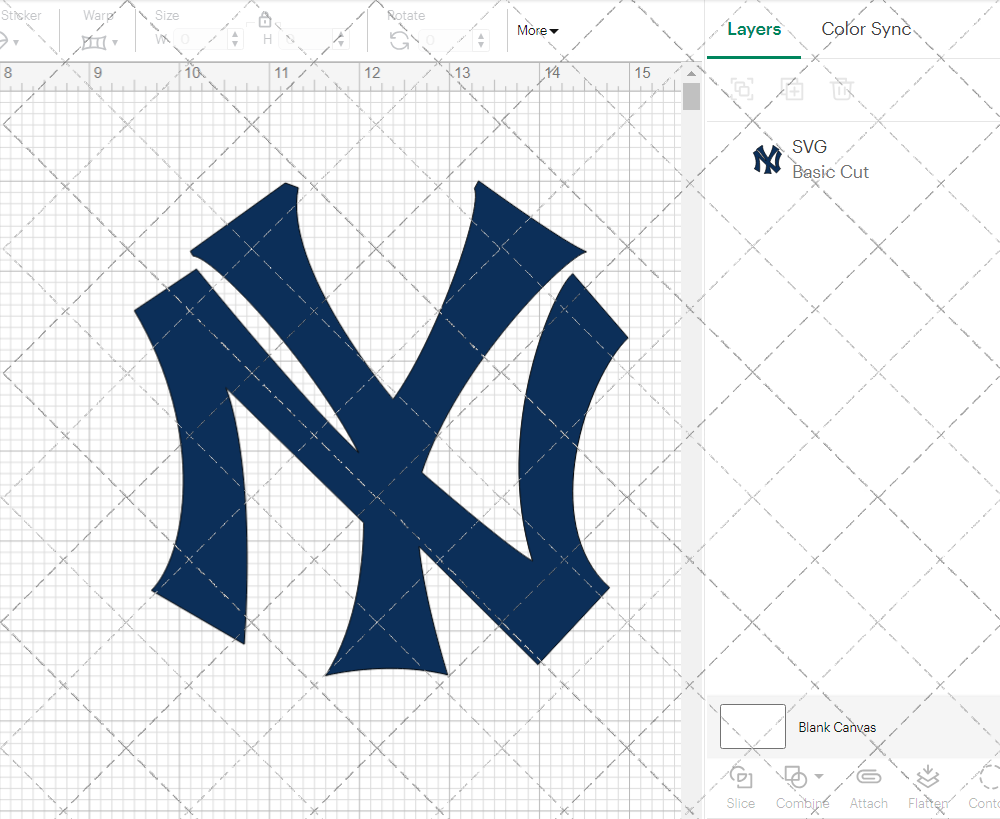This screenshot has height=819, width=1000.
Task: Select the Basic Cut operation label
Action: tap(830, 172)
